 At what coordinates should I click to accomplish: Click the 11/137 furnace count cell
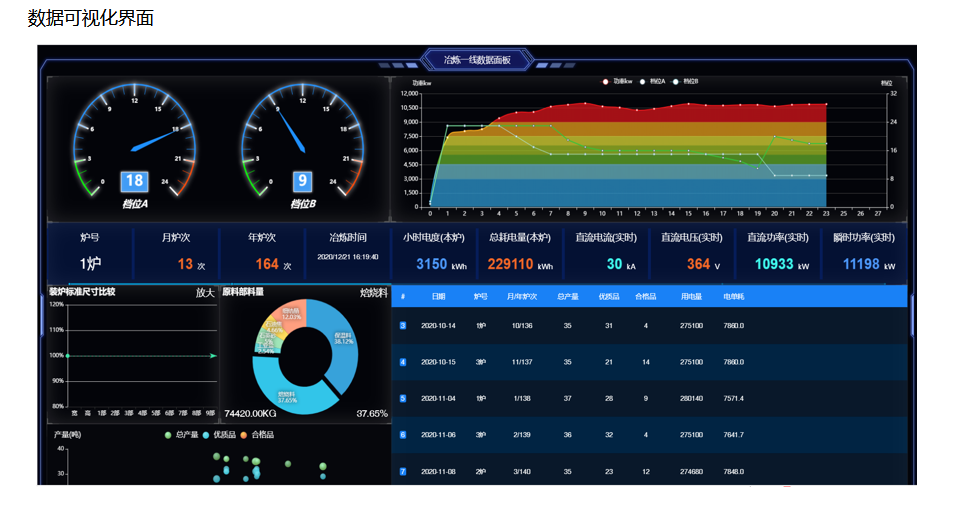click(522, 362)
